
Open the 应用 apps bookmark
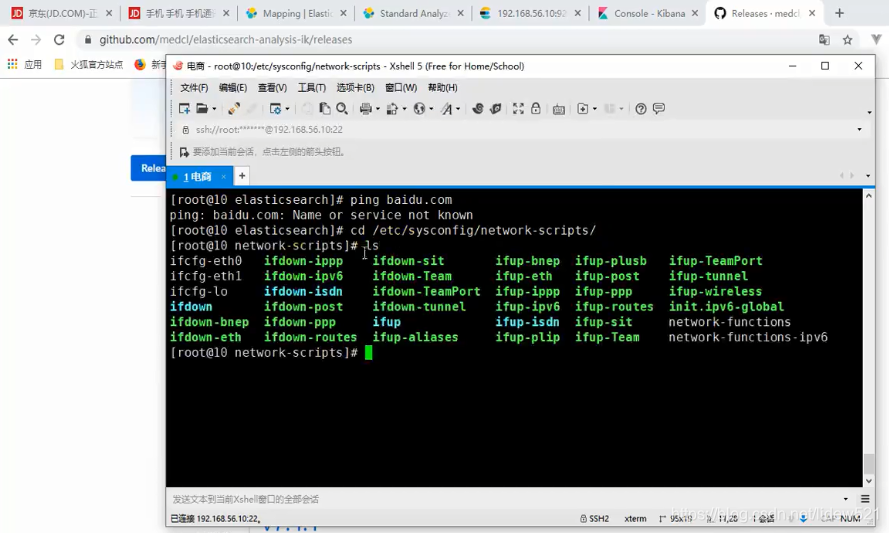click(24, 65)
